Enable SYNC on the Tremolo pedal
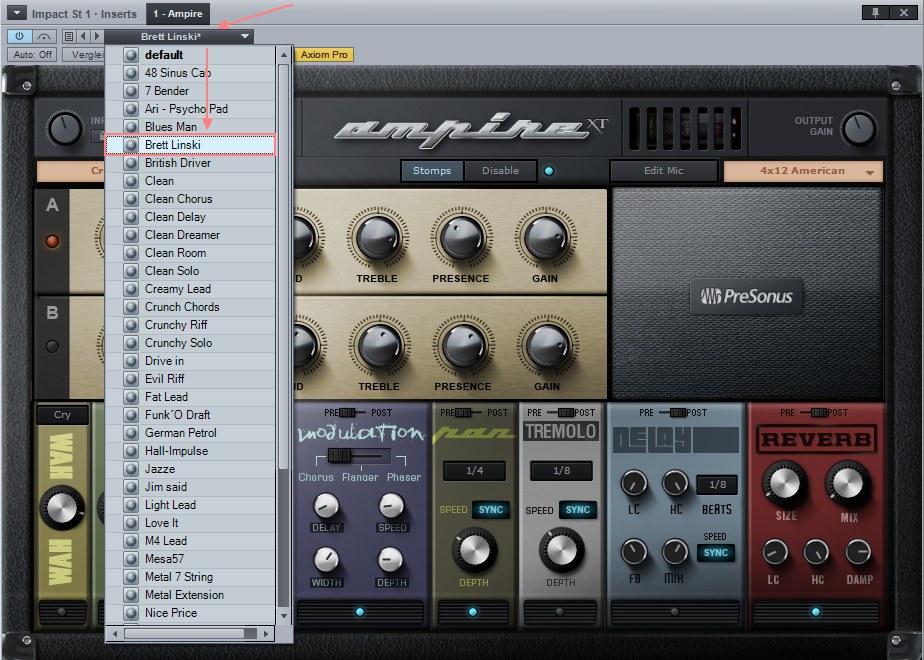Screen dimensions: 924x660 578,510
